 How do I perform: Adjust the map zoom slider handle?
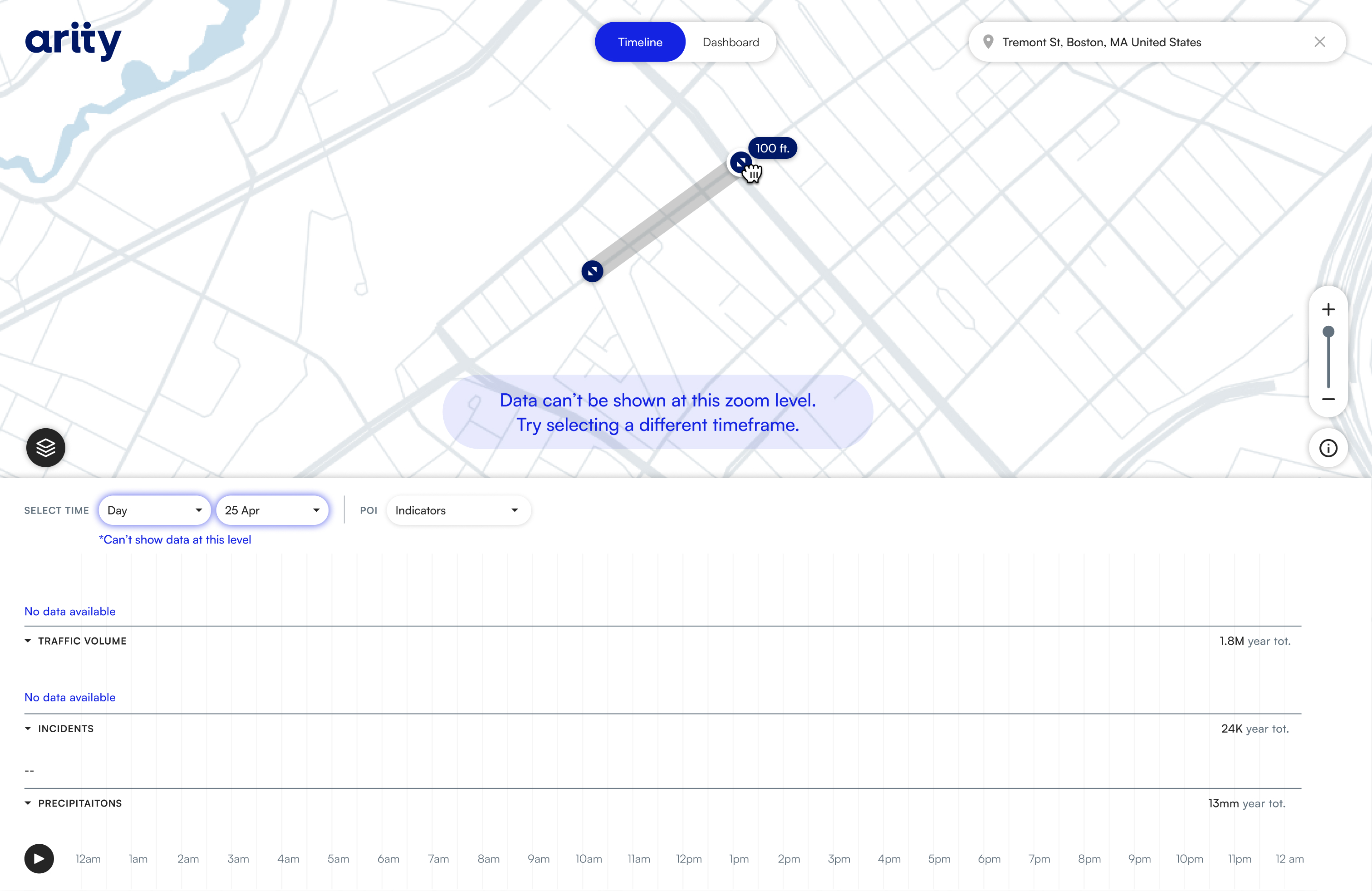click(1328, 331)
